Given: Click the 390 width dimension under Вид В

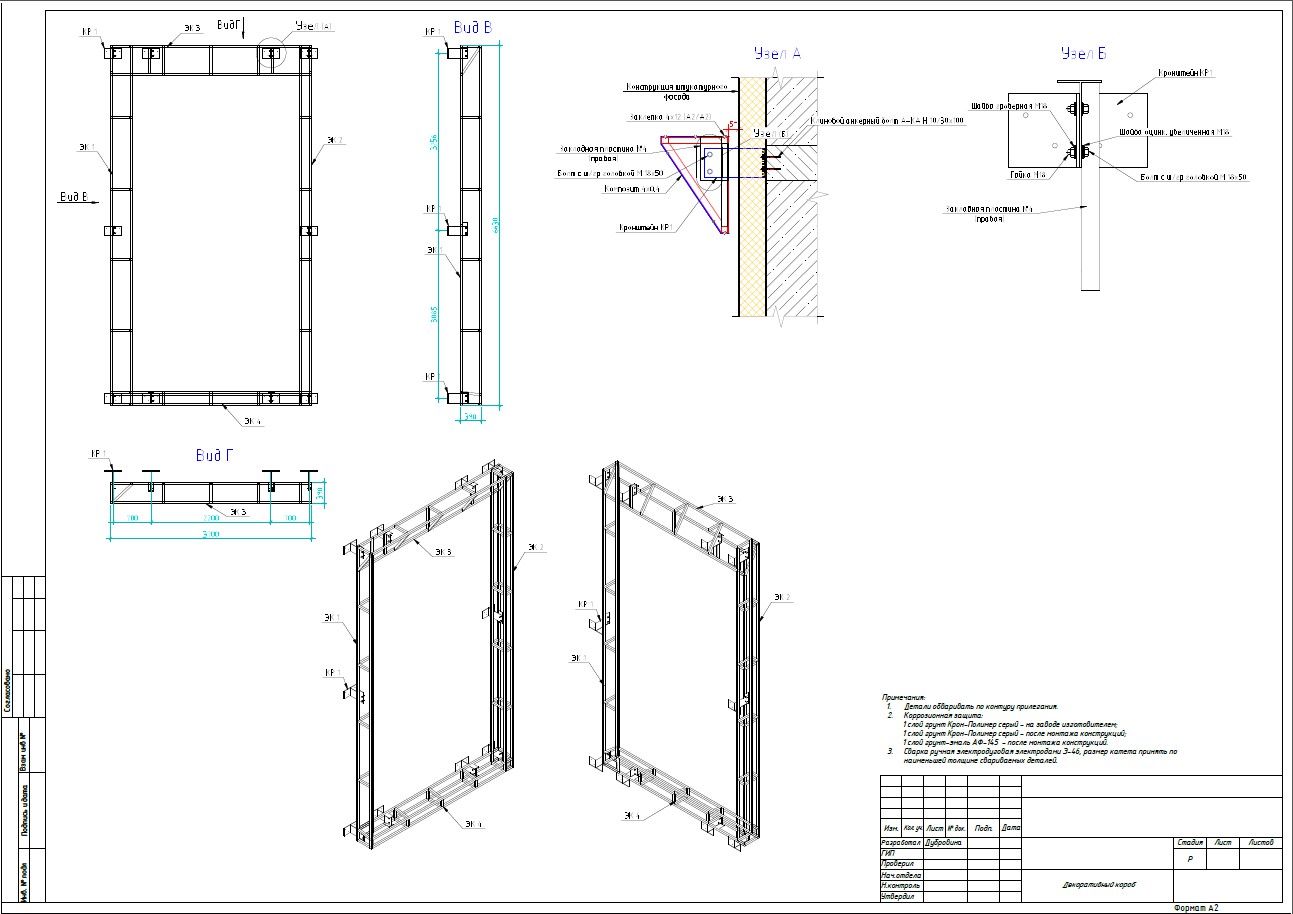Looking at the screenshot, I should click(x=471, y=416).
